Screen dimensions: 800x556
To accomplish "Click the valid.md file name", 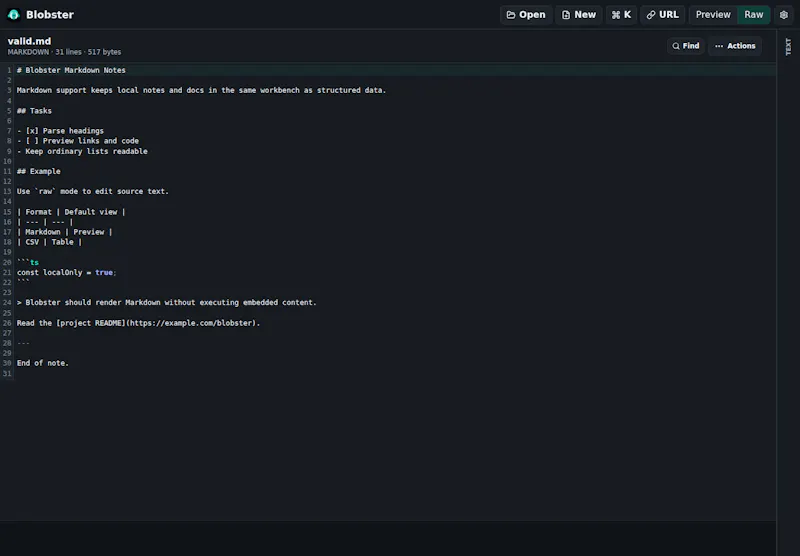I will coord(29,41).
